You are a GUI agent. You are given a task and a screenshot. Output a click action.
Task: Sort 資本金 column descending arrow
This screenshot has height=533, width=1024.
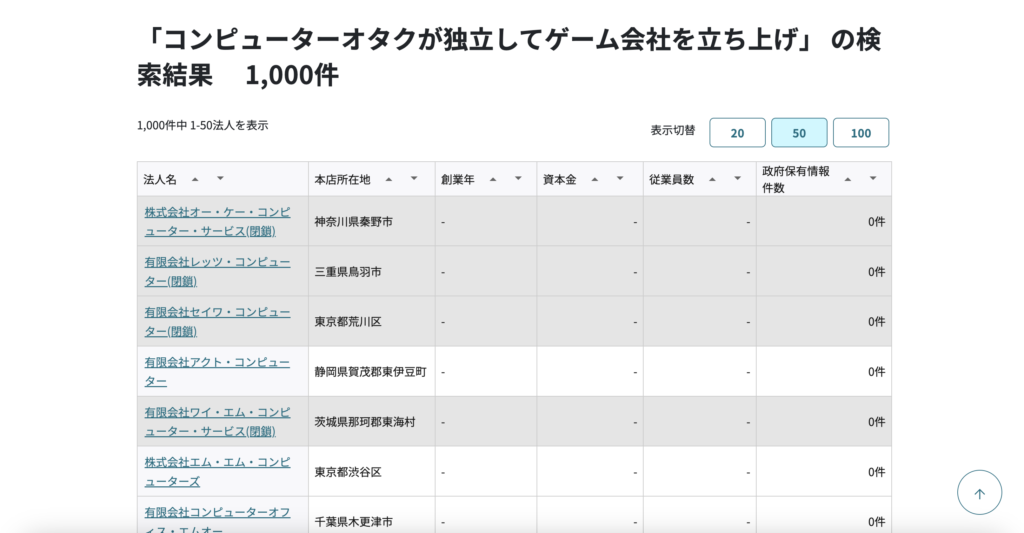click(620, 179)
